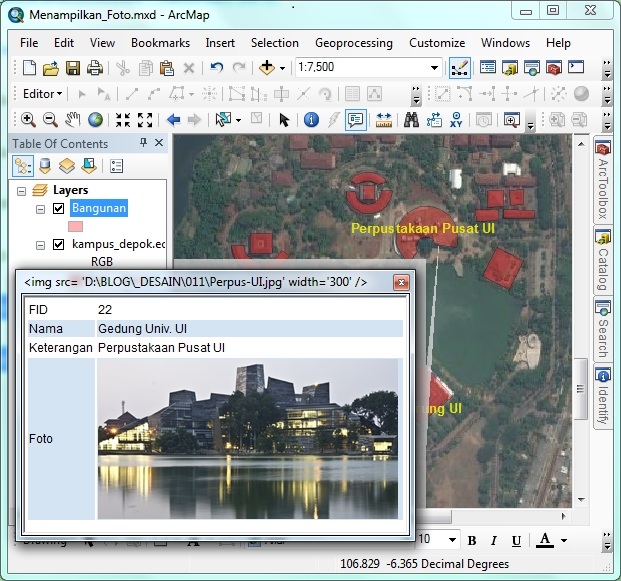This screenshot has width=621, height=581.
Task: Click the Nama field value Gedung Univ. UI
Action: coord(143,329)
